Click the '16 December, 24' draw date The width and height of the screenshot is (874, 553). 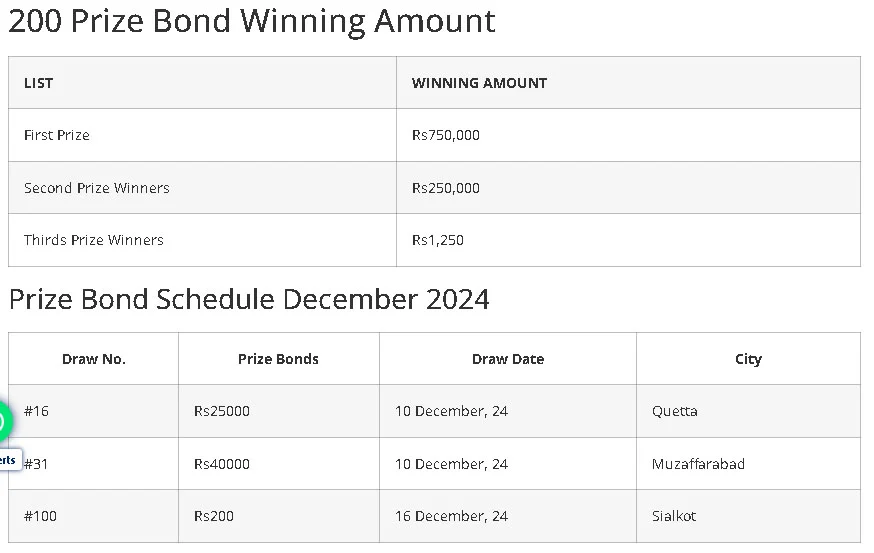click(451, 516)
